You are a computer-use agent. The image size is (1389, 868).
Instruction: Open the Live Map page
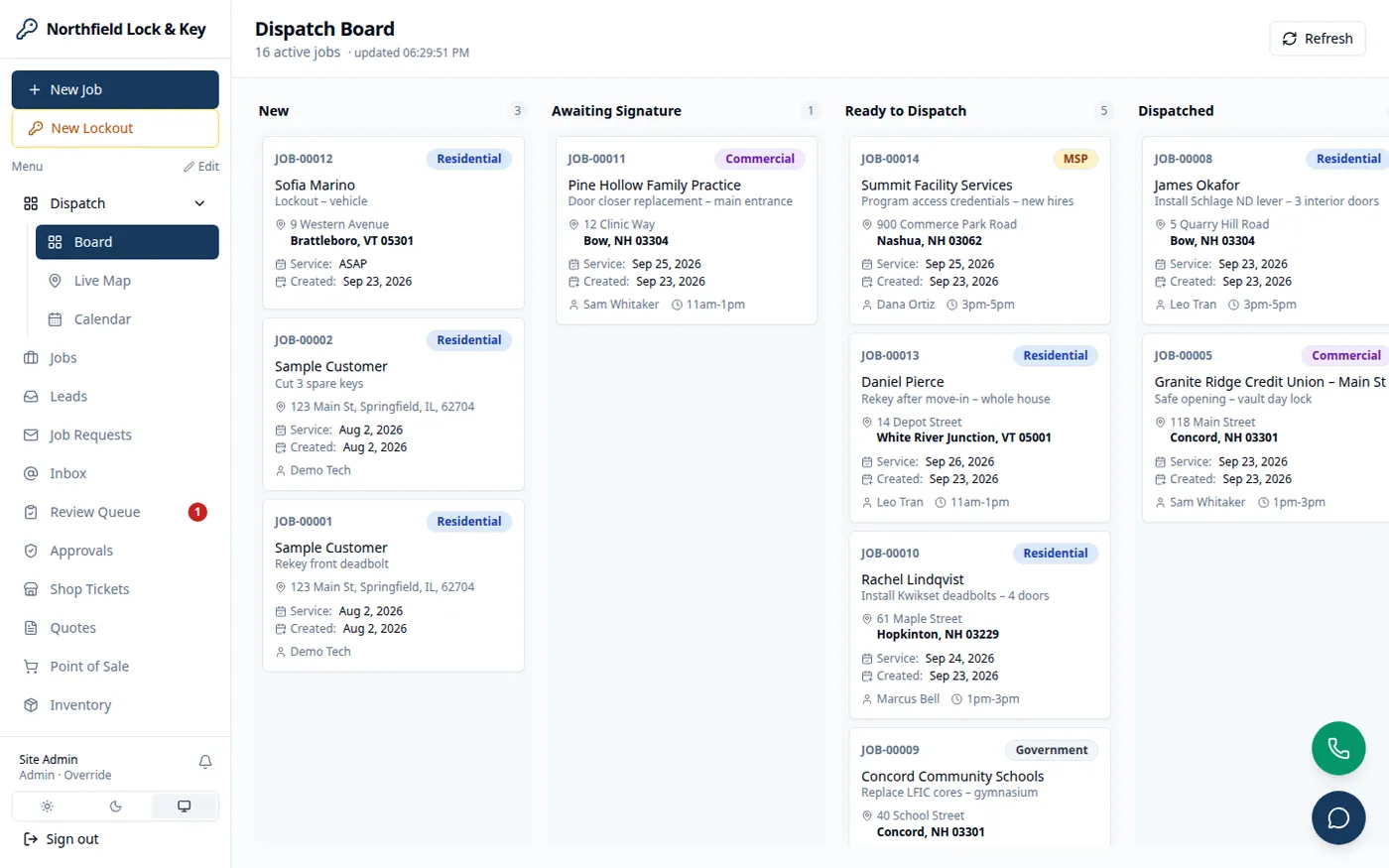click(127, 281)
